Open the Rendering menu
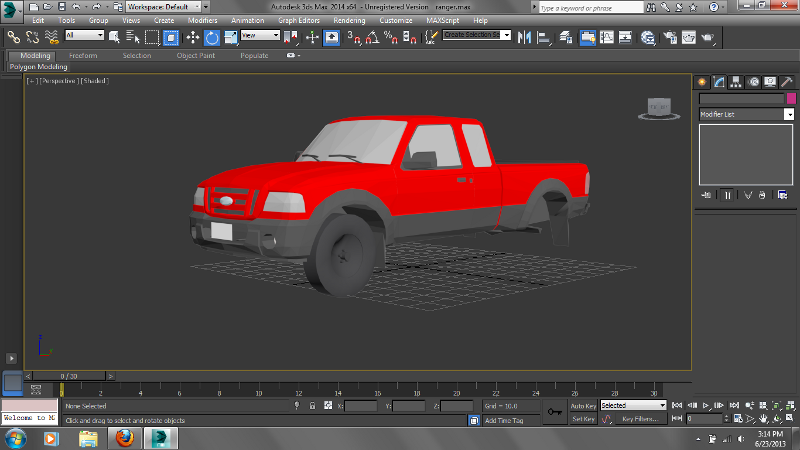The height and width of the screenshot is (450, 800). tap(349, 20)
